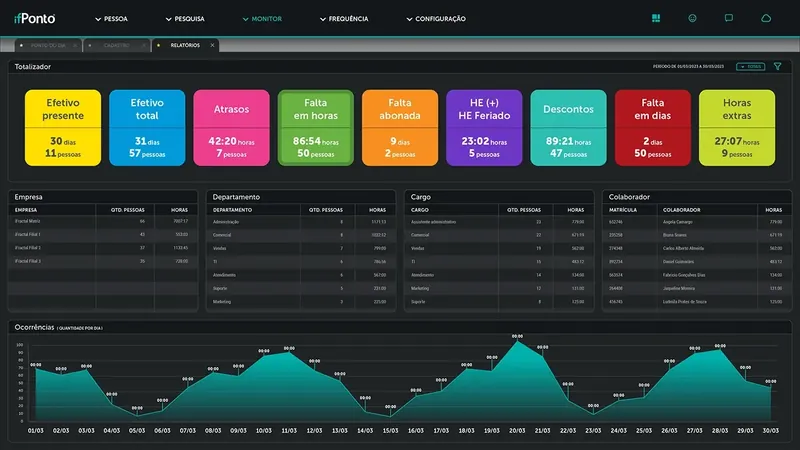Click the chart data point above 28/03

click(720, 346)
